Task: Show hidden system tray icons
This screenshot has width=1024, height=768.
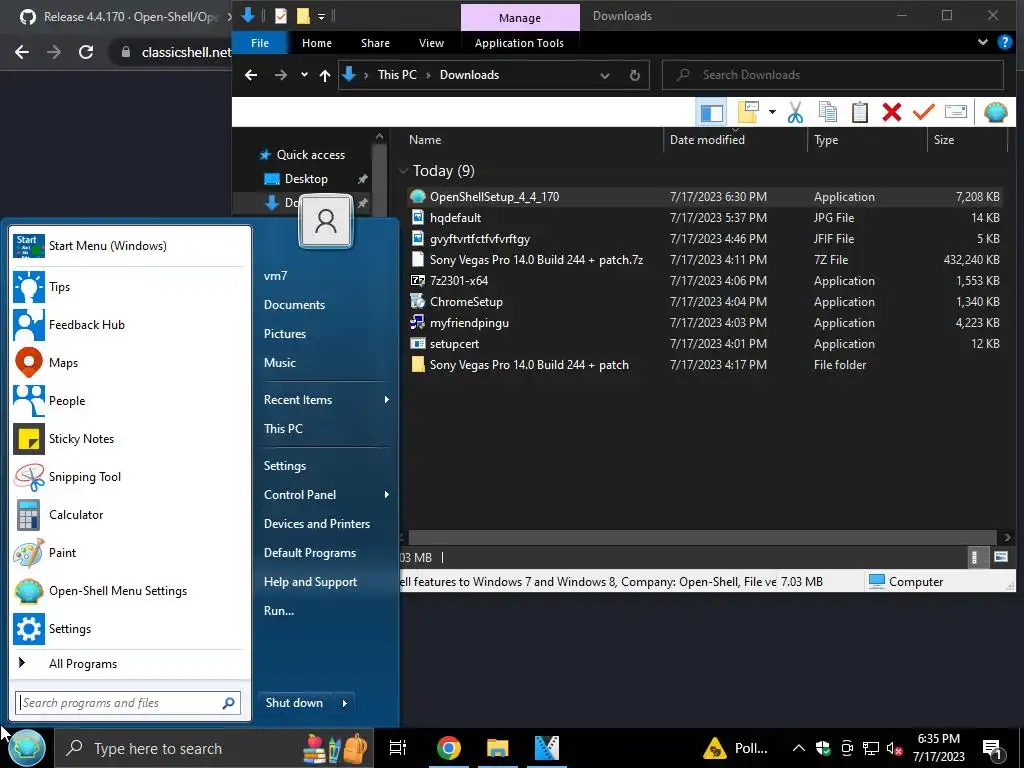Action: pos(798,748)
